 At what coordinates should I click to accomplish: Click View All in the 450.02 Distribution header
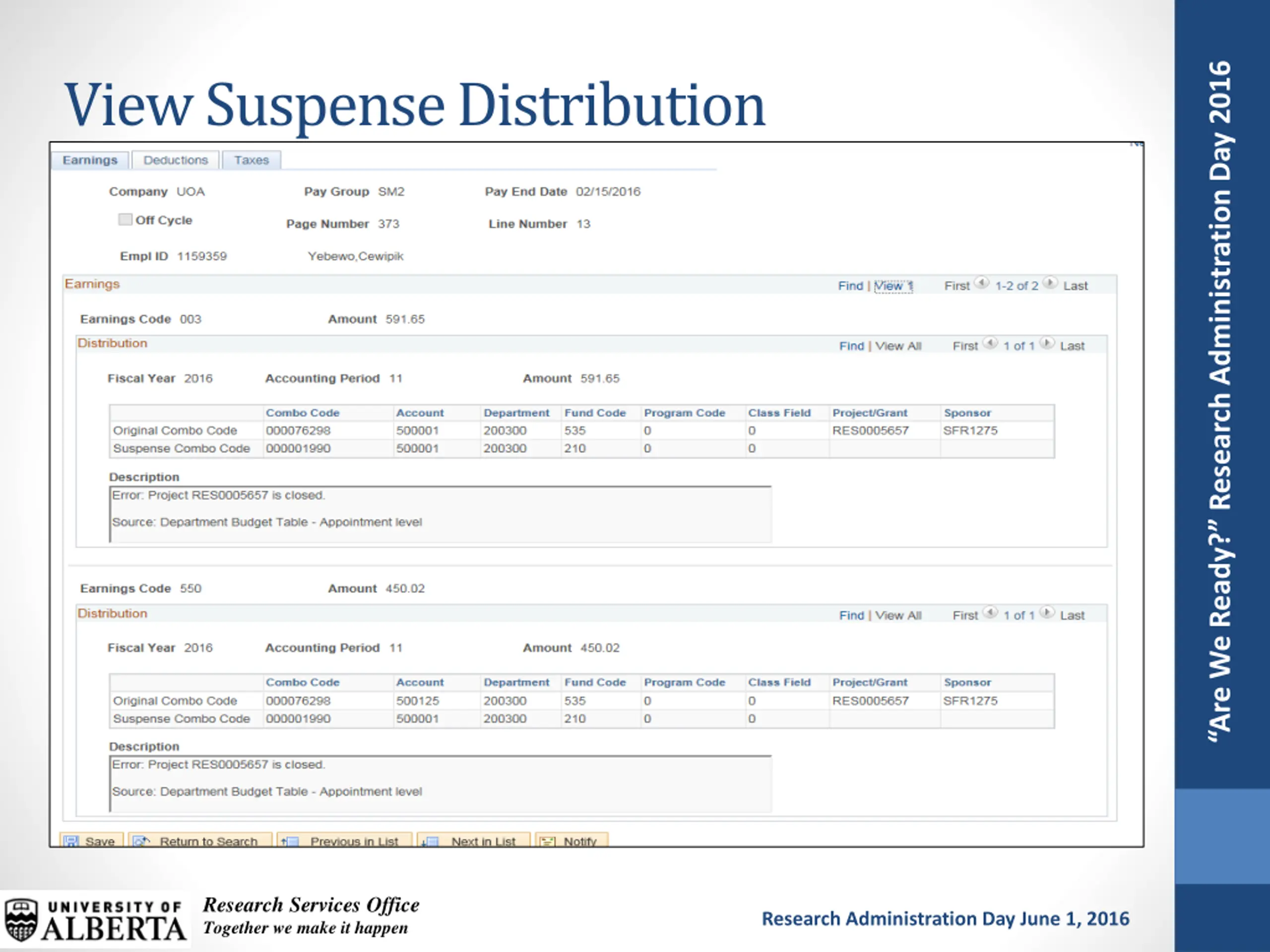[898, 615]
